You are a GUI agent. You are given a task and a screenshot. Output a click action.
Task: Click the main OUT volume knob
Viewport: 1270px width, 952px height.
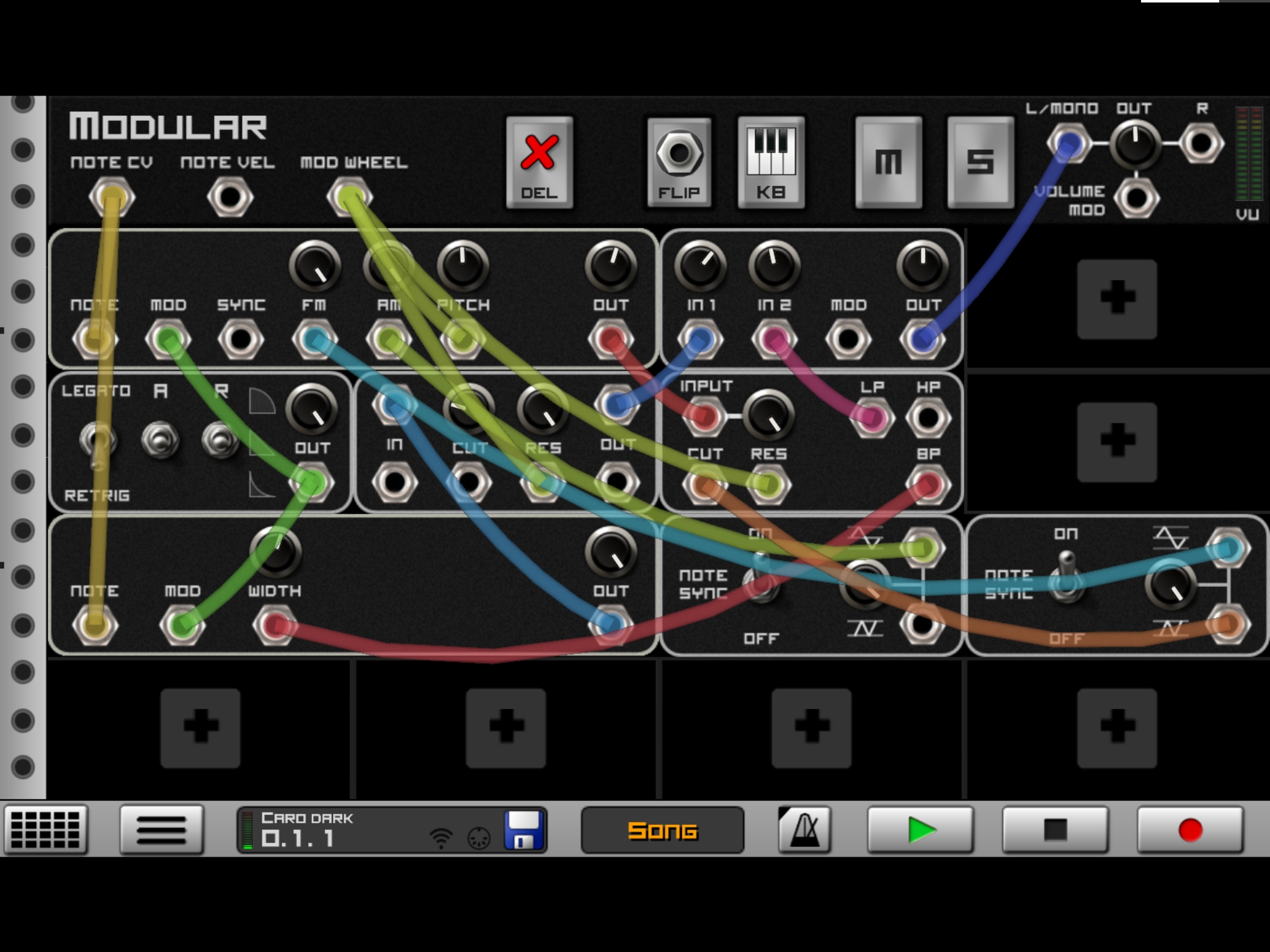pos(1135,144)
